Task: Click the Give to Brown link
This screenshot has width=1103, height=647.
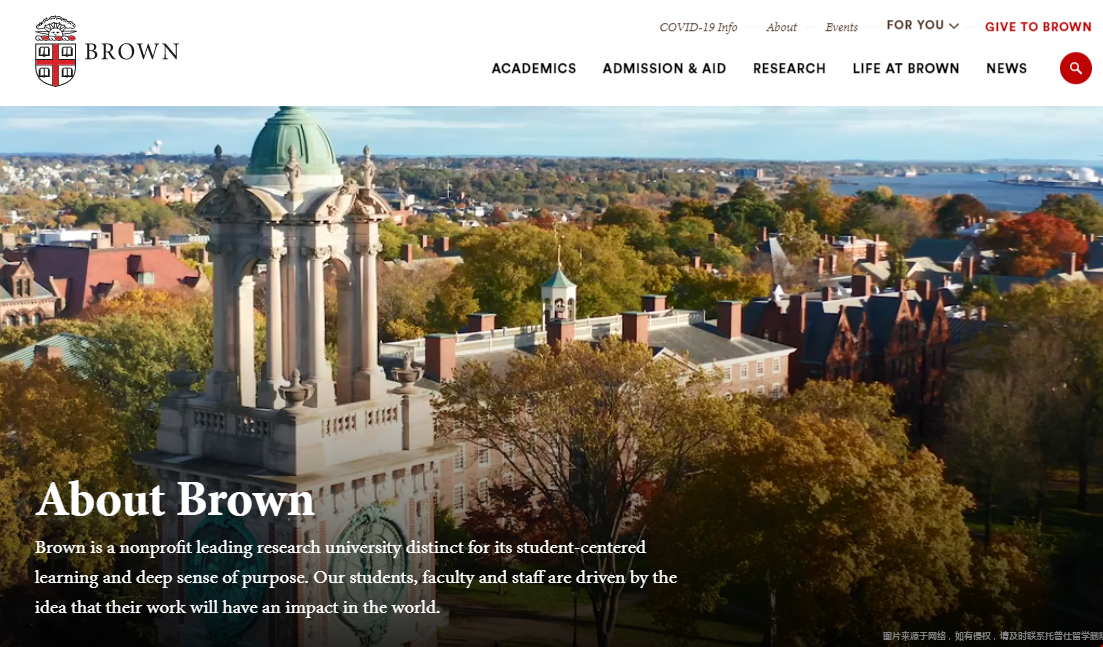Action: point(1038,27)
